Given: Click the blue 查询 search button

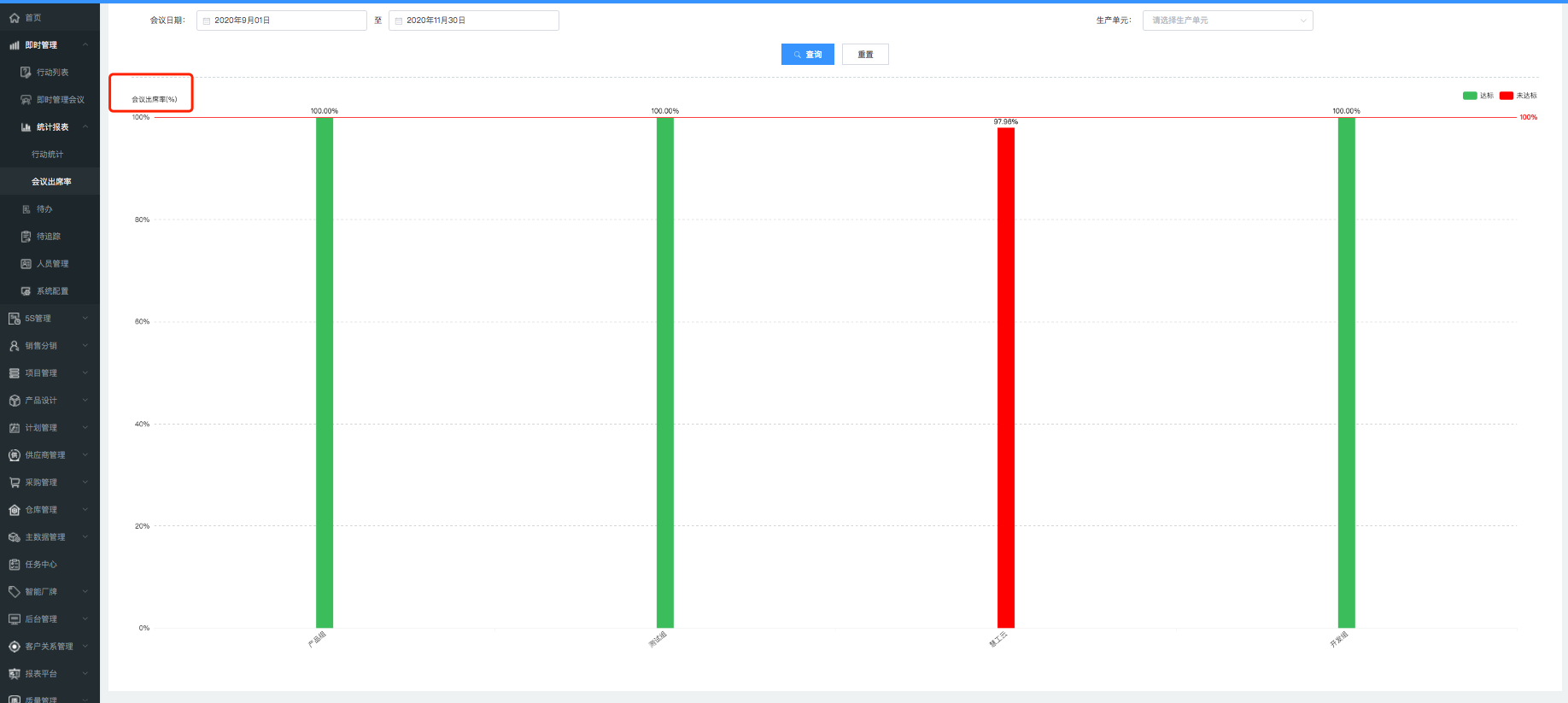Looking at the screenshot, I should tap(807, 55).
